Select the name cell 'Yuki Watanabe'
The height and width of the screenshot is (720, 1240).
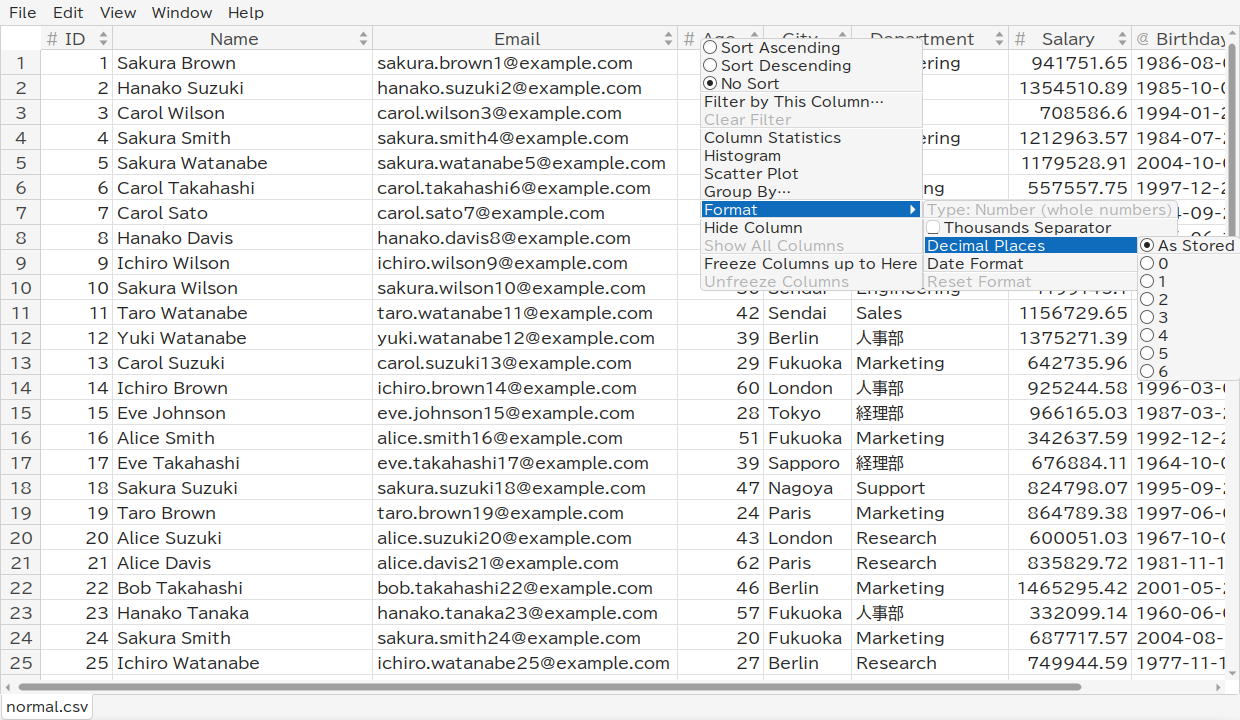243,338
